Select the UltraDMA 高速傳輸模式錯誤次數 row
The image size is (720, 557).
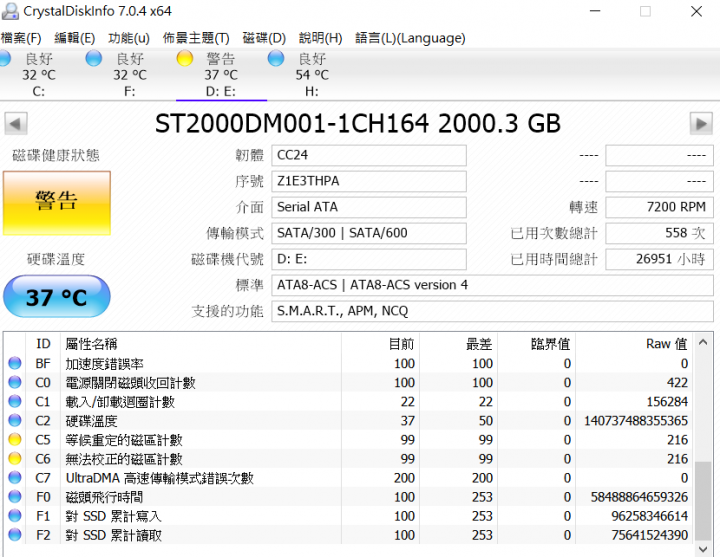click(349, 478)
